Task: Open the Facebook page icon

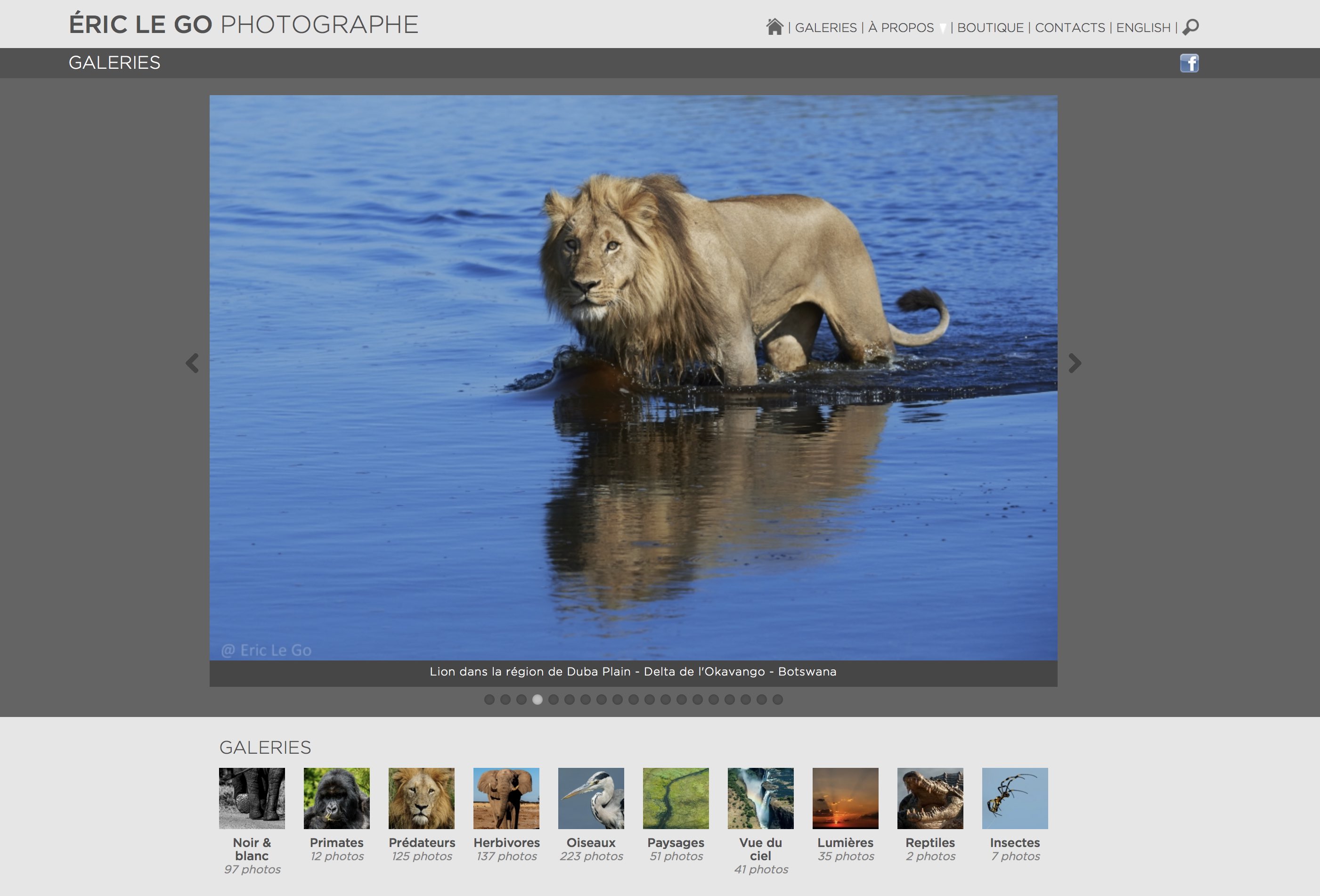Action: tap(1190, 63)
